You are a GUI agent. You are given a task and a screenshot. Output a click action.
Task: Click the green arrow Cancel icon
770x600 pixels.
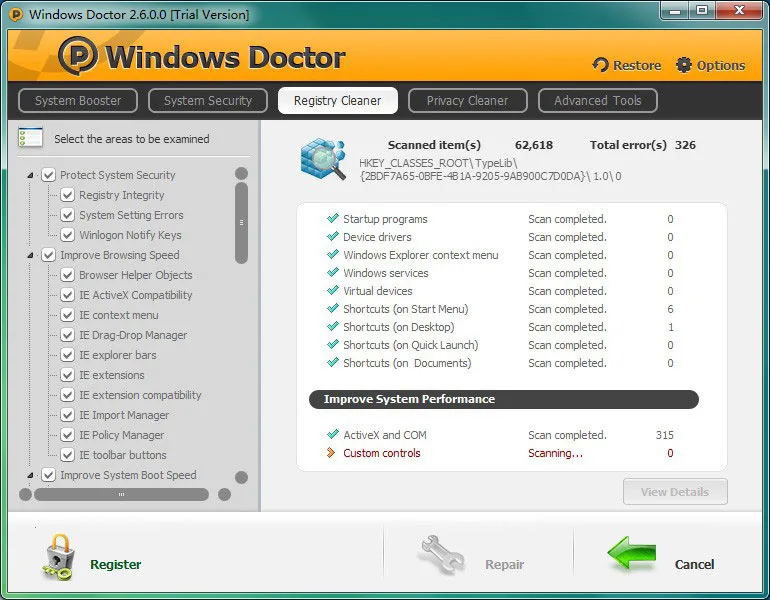click(x=632, y=553)
